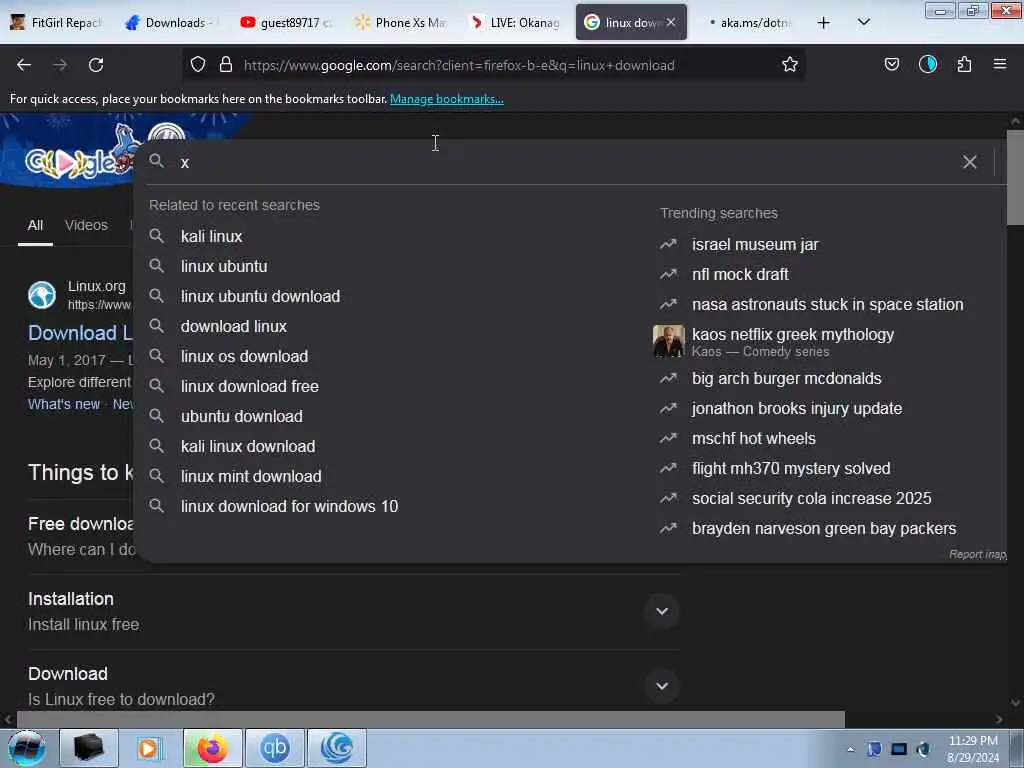Choose suggestion 'linux os download'

click(244, 357)
